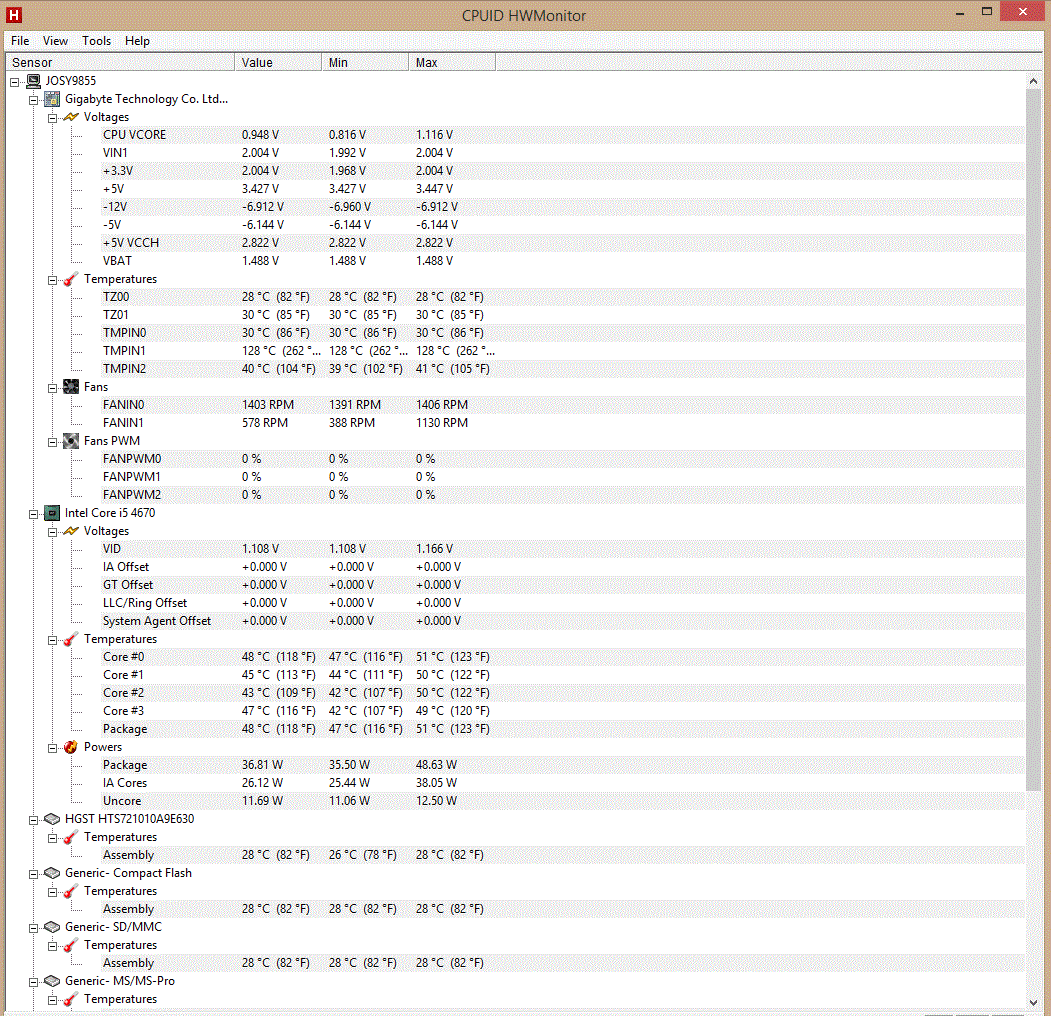The image size is (1051, 1016).
Task: Collapse the Gigabyte Technology motherboard node
Action: [34, 101]
